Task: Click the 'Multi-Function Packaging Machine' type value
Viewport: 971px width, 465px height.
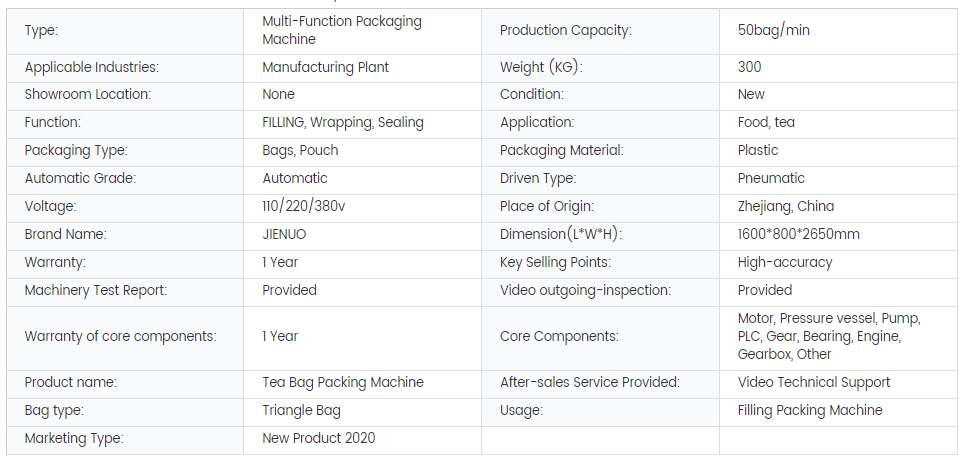Action: tap(341, 30)
